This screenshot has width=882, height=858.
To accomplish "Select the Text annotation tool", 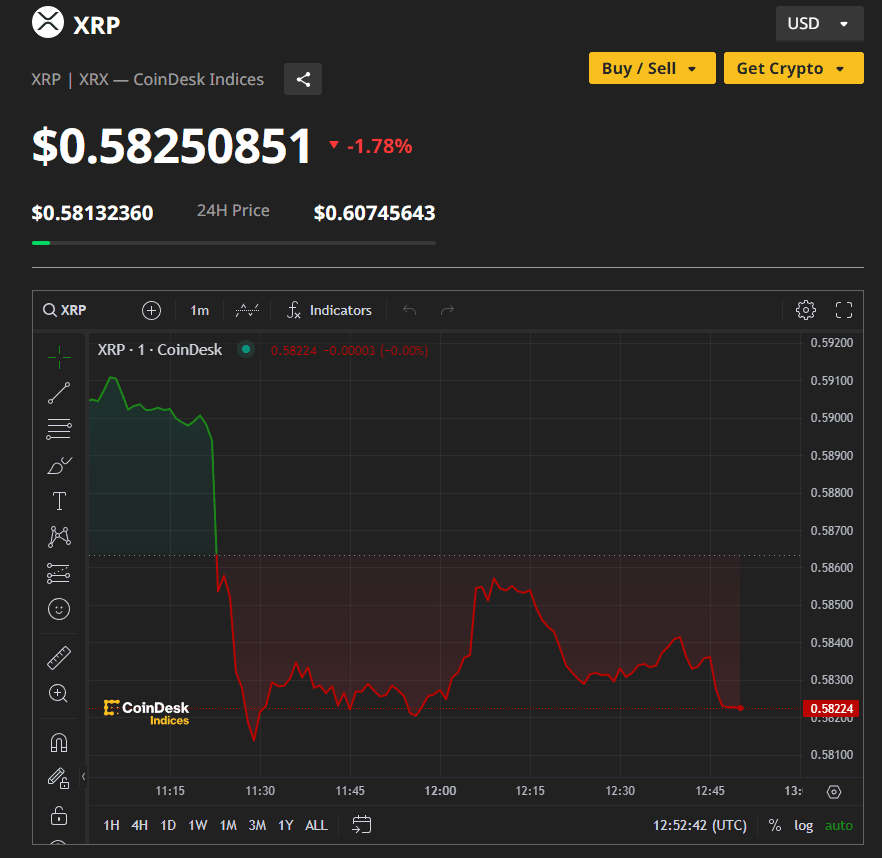I will 59,501.
